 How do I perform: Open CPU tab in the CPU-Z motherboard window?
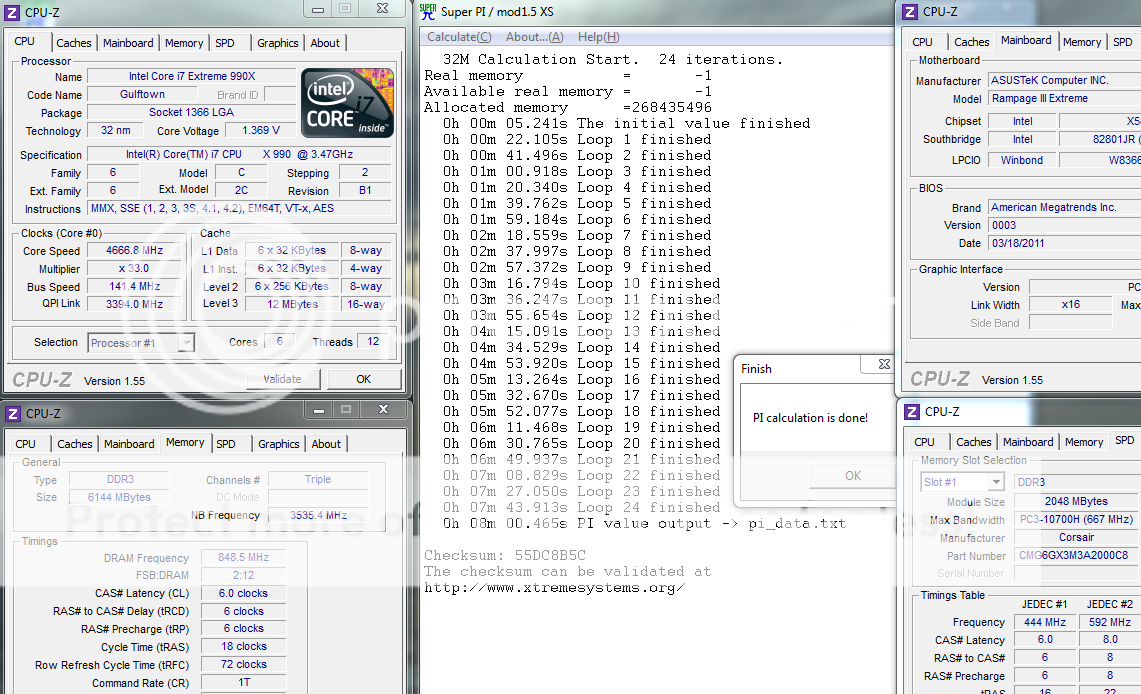923,42
